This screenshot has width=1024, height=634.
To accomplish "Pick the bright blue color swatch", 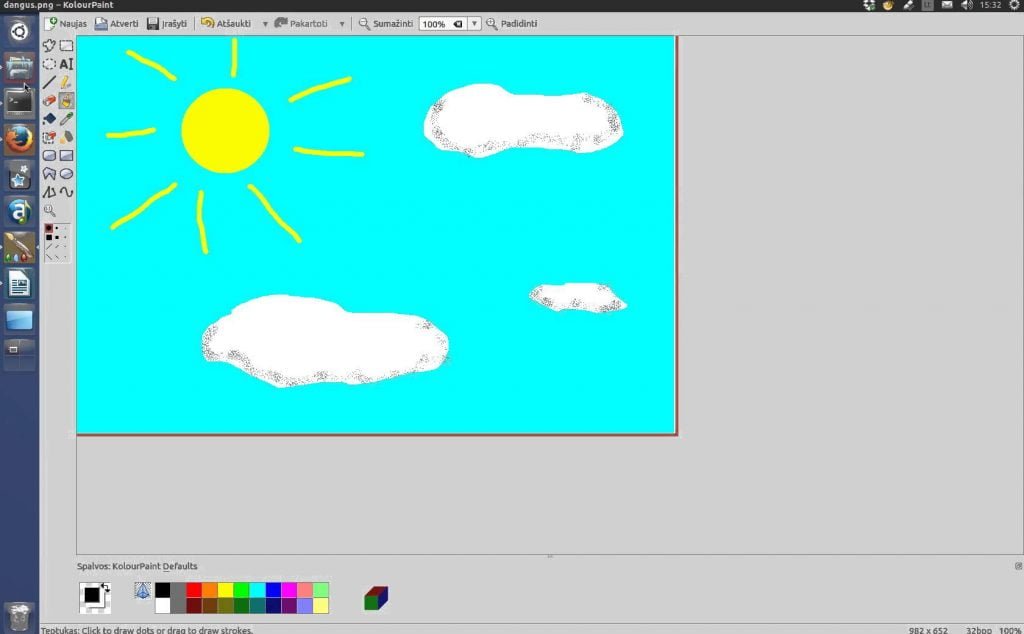I will pos(273,590).
